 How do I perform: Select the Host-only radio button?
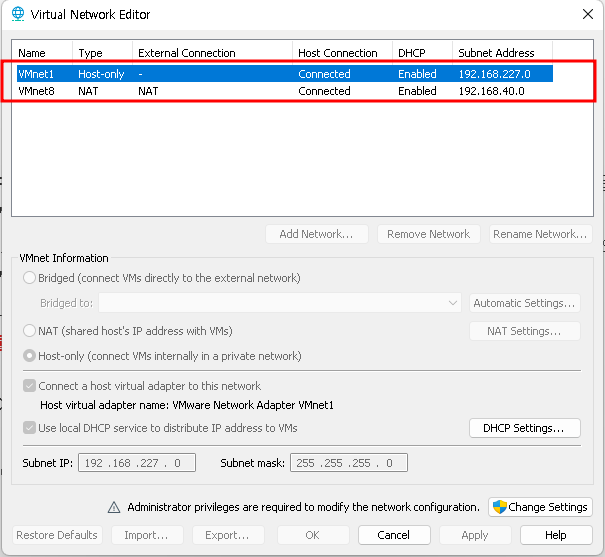coord(29,356)
